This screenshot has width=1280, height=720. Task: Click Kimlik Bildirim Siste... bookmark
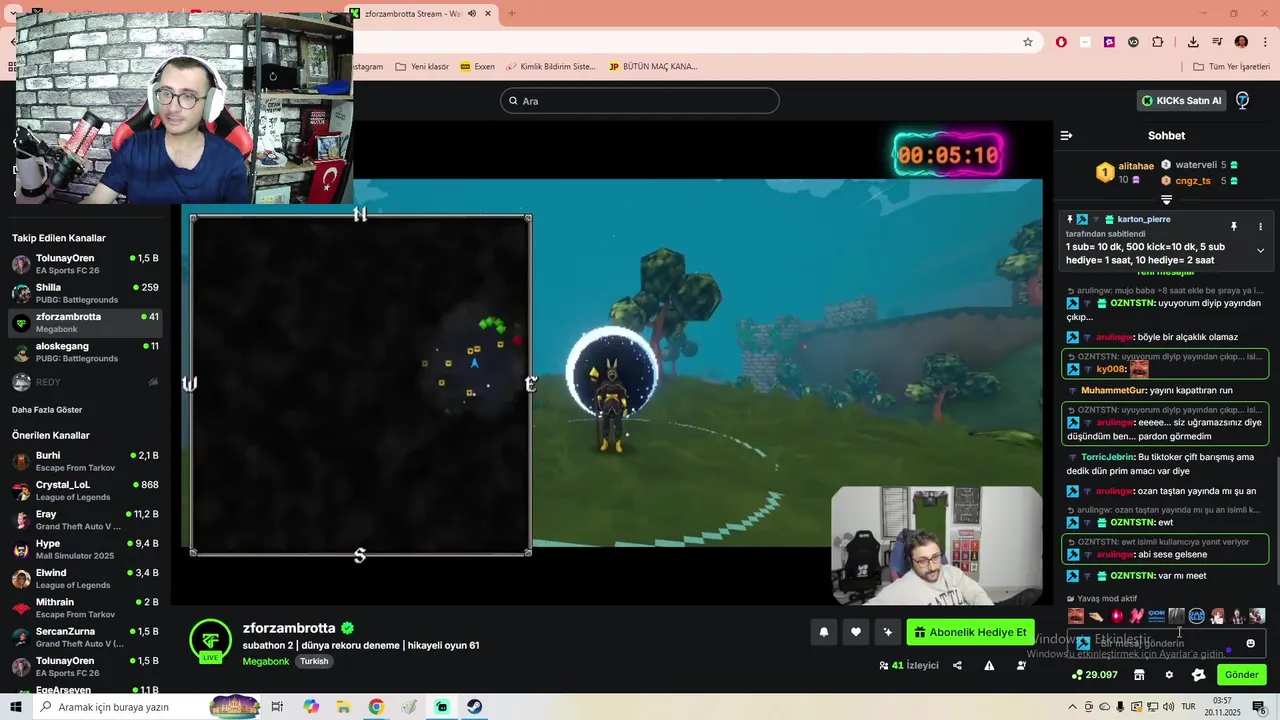[x=550, y=67]
